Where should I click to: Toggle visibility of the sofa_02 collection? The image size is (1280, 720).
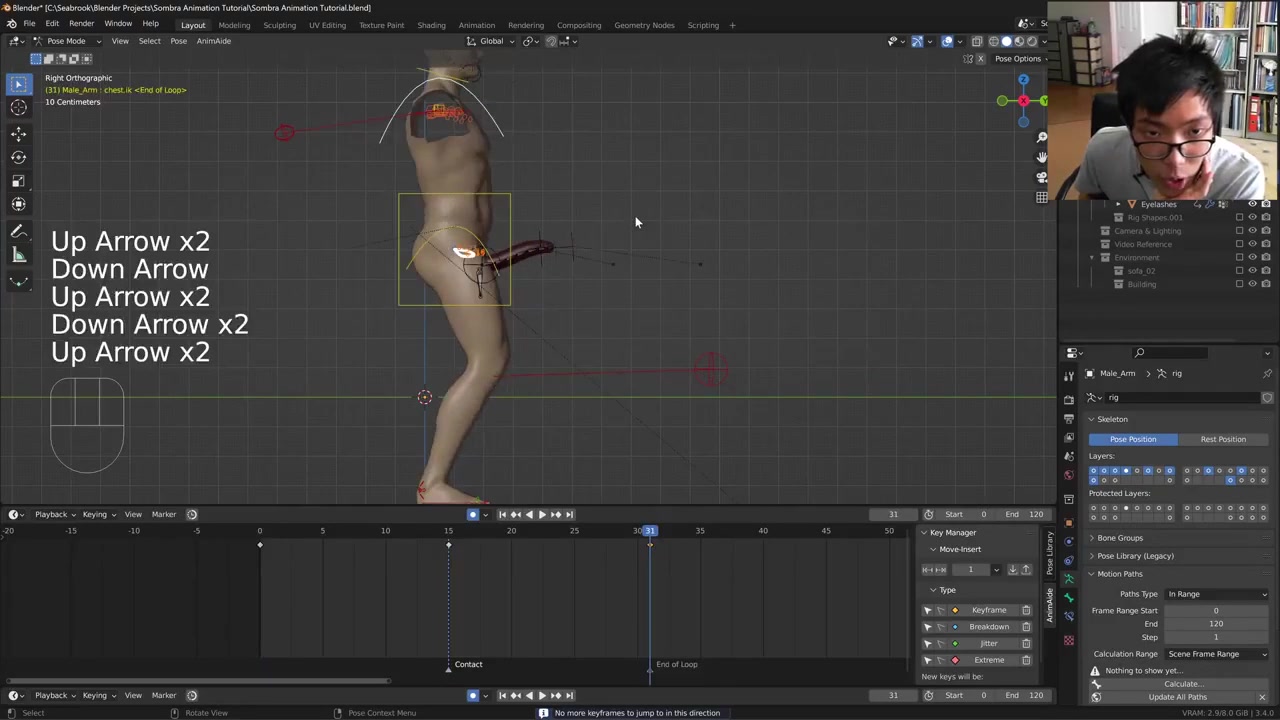[1252, 271]
